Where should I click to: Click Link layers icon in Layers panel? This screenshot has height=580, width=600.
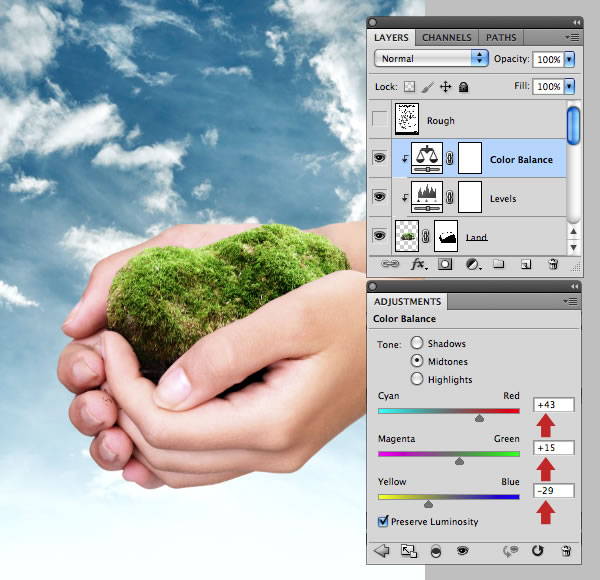click(x=390, y=264)
